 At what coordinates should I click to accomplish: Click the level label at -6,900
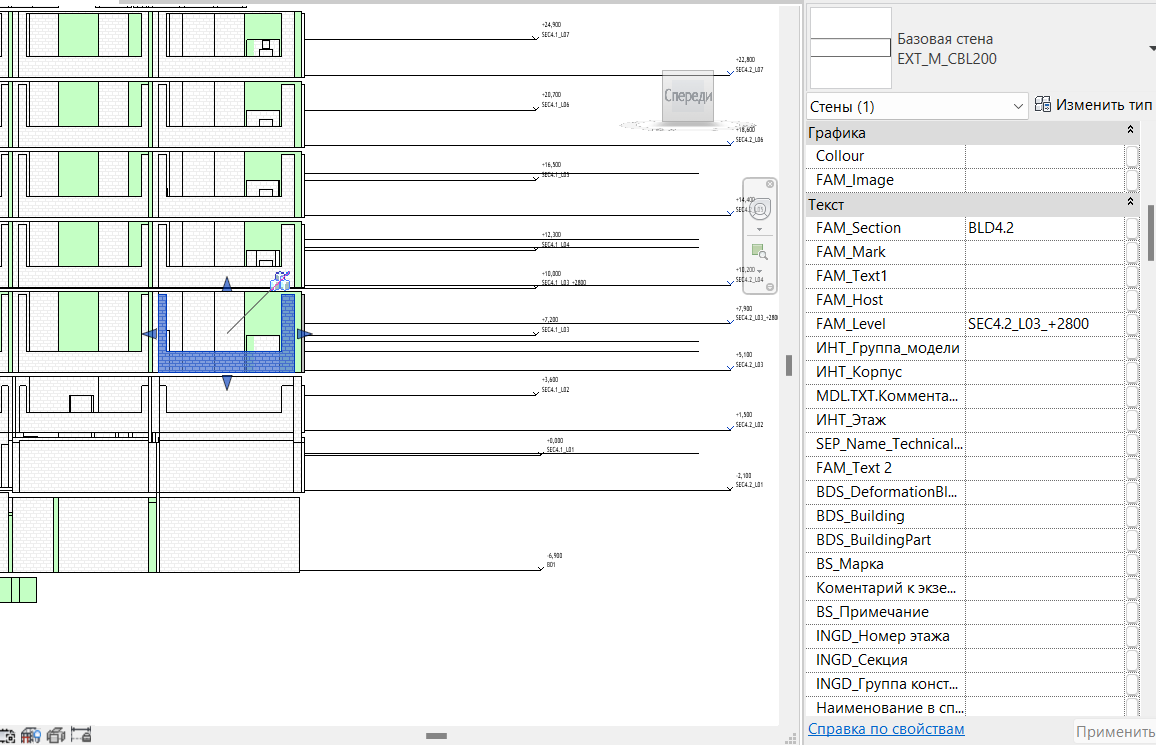pyautogui.click(x=551, y=565)
